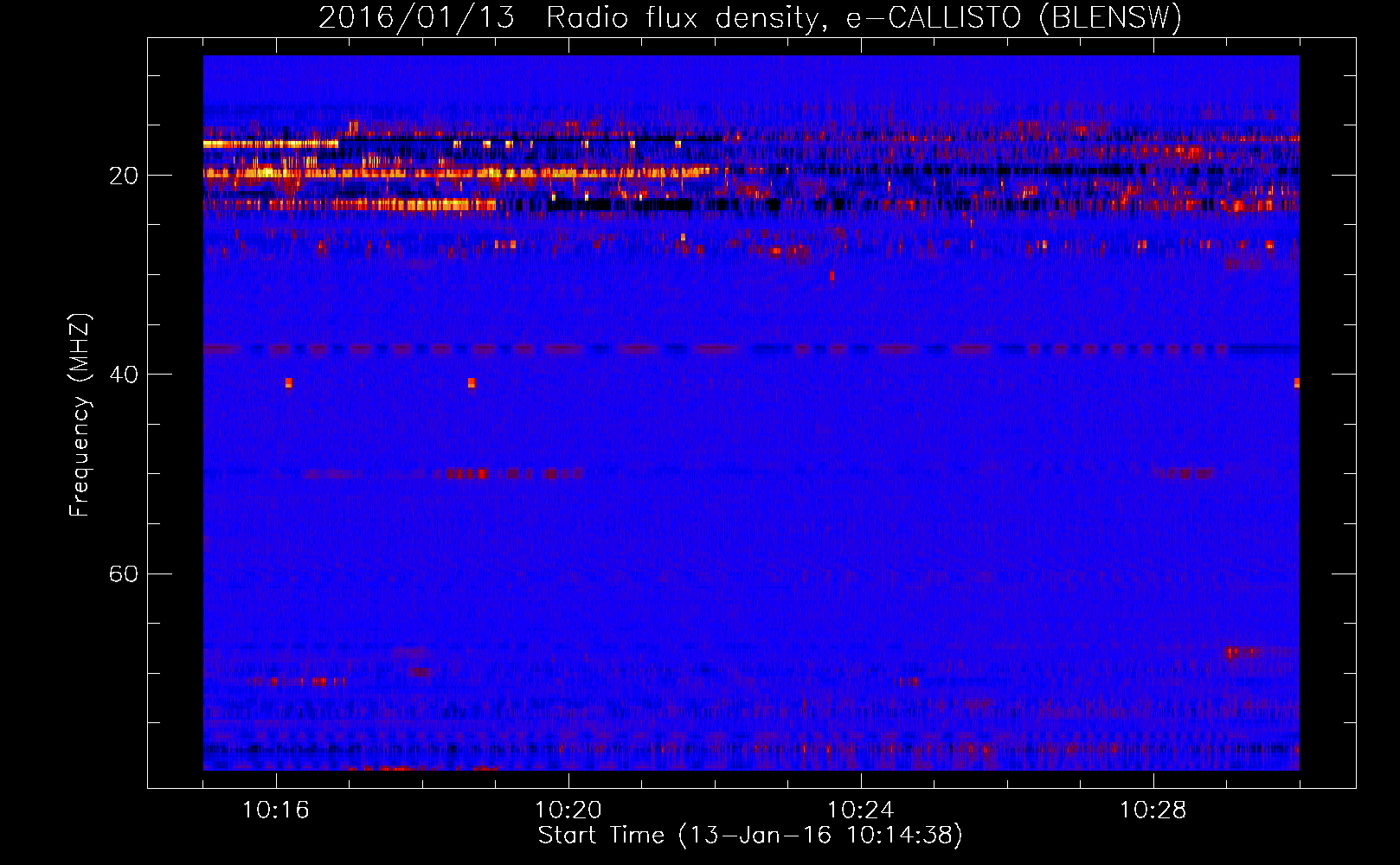Image resolution: width=1400 pixels, height=865 pixels.
Task: Click the '10:24' time tick label
Action: (x=861, y=811)
